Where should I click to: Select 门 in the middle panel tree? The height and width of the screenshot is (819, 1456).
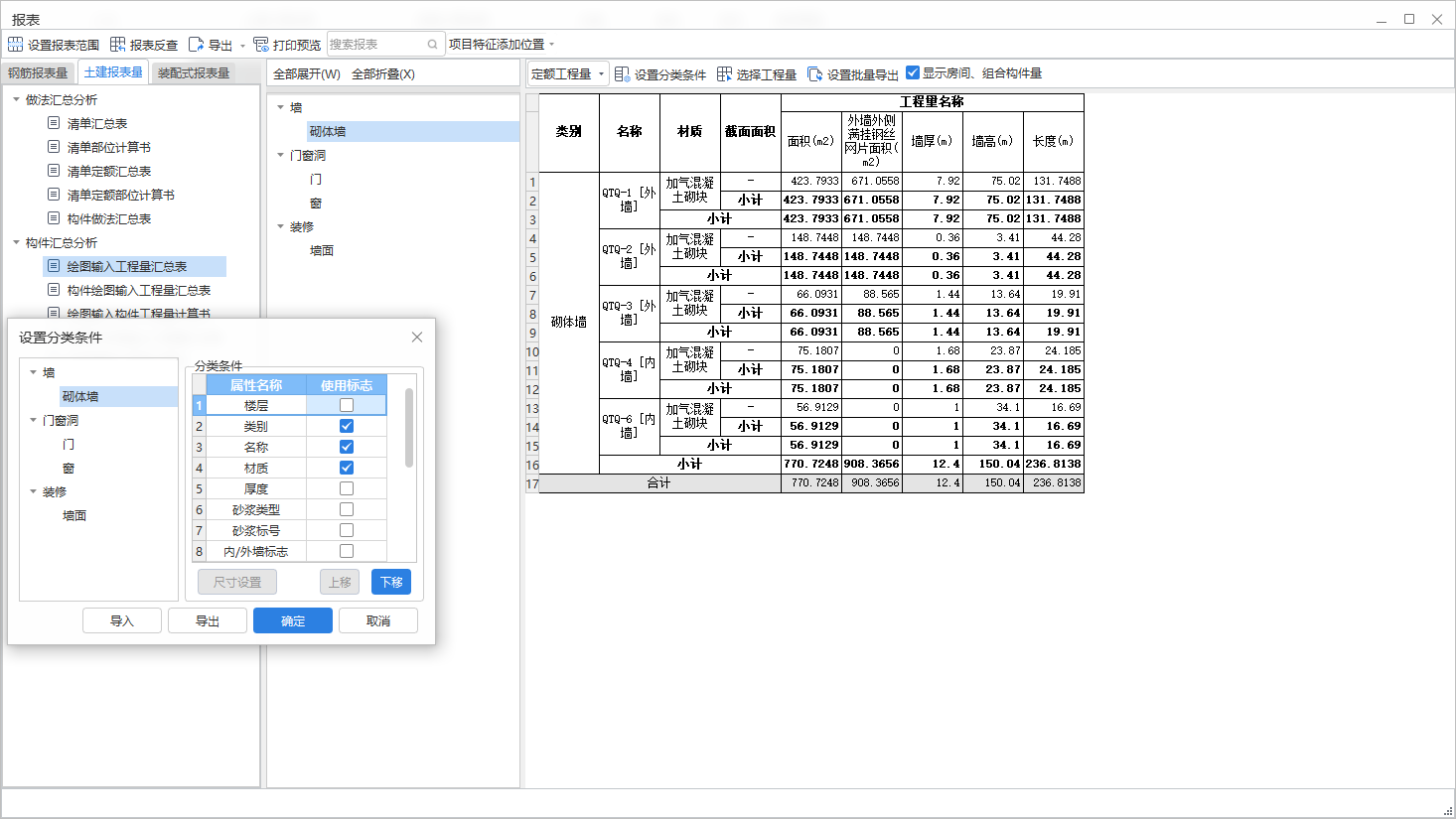tap(316, 179)
